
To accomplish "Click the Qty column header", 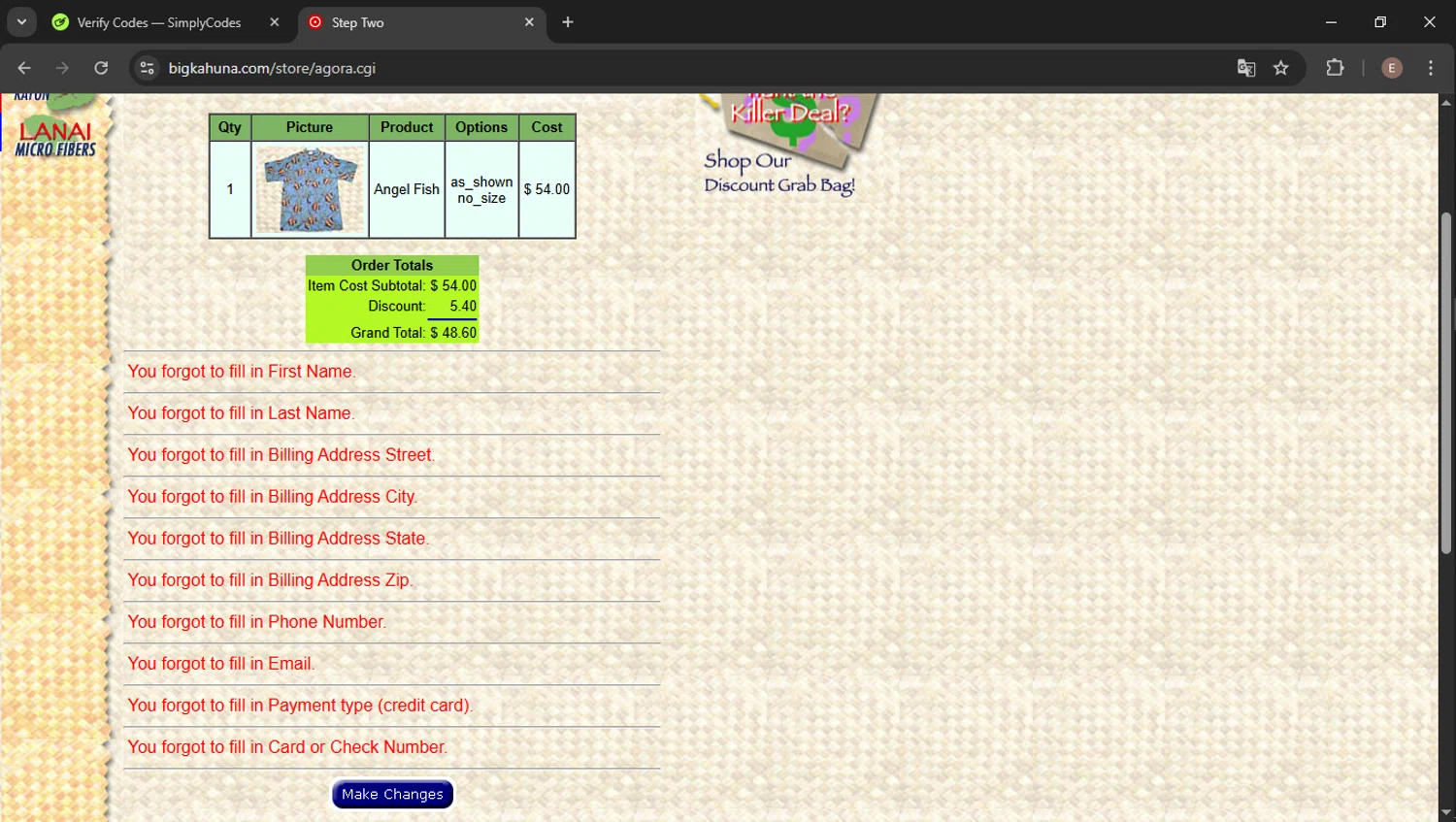I will (230, 127).
